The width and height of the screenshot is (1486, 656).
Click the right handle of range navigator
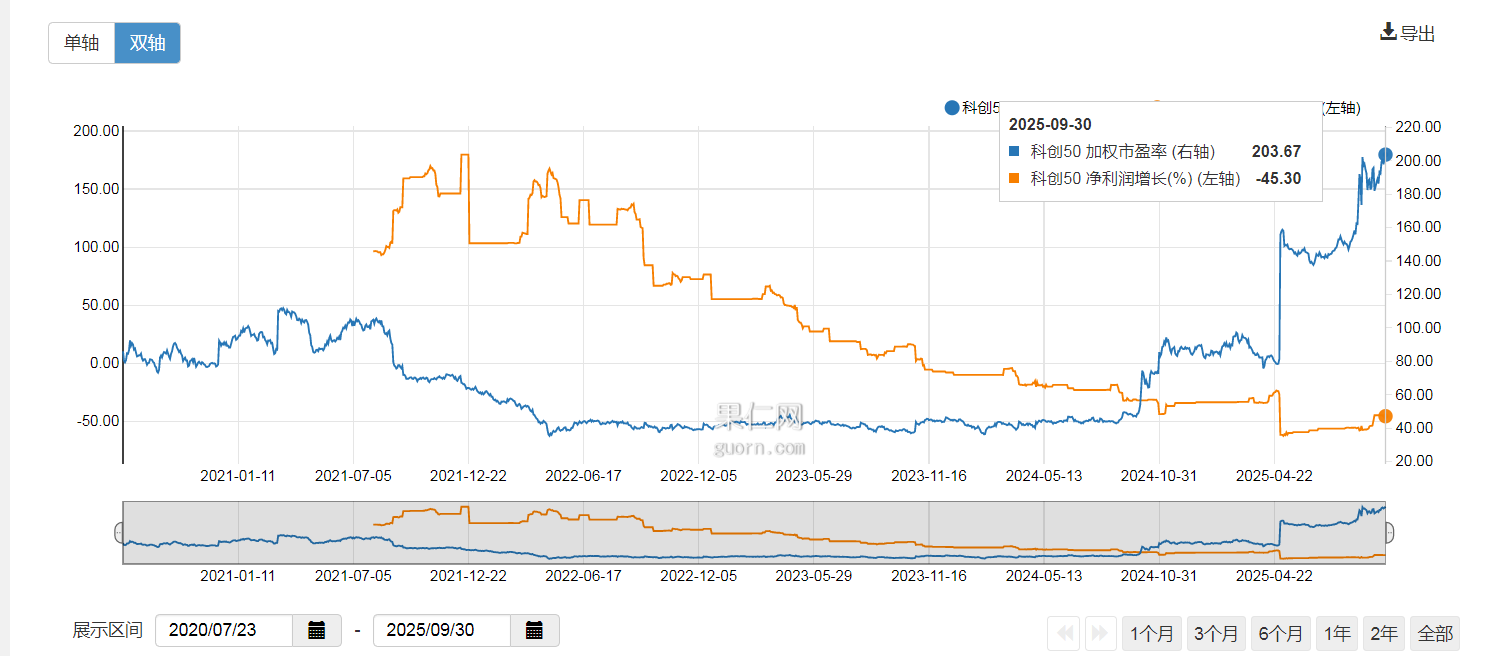1388,533
